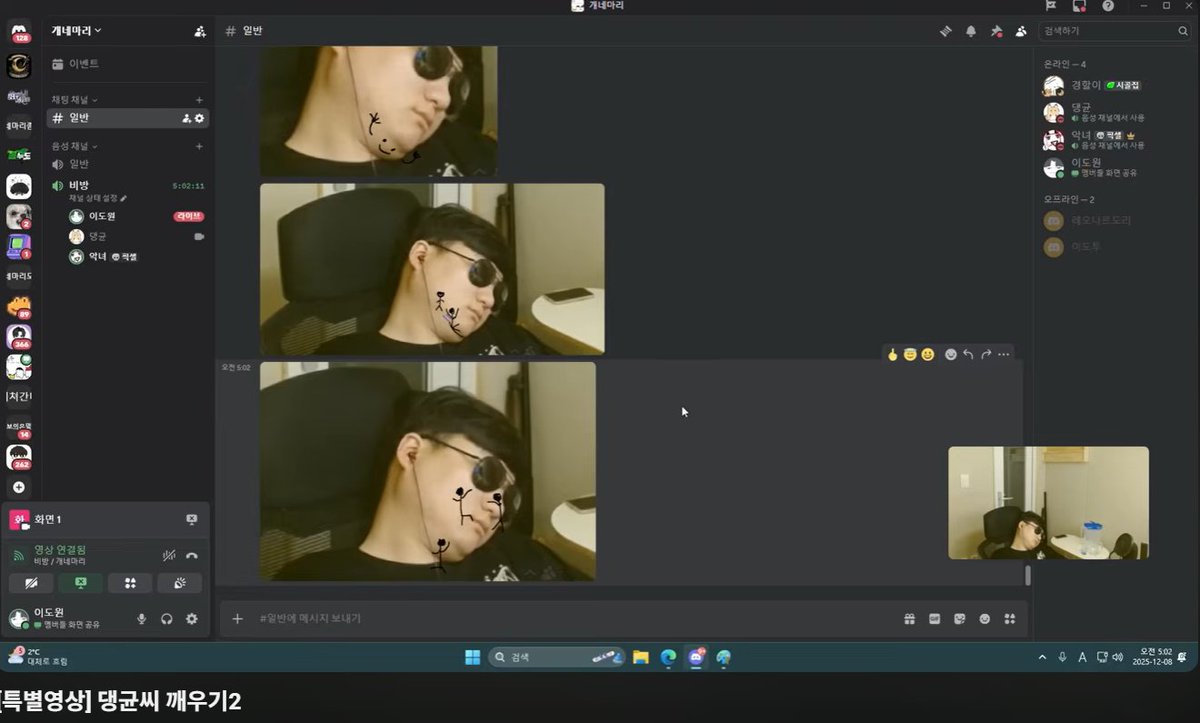1200x723 pixels.
Task: Open activities launcher in voice panel
Action: point(130,583)
